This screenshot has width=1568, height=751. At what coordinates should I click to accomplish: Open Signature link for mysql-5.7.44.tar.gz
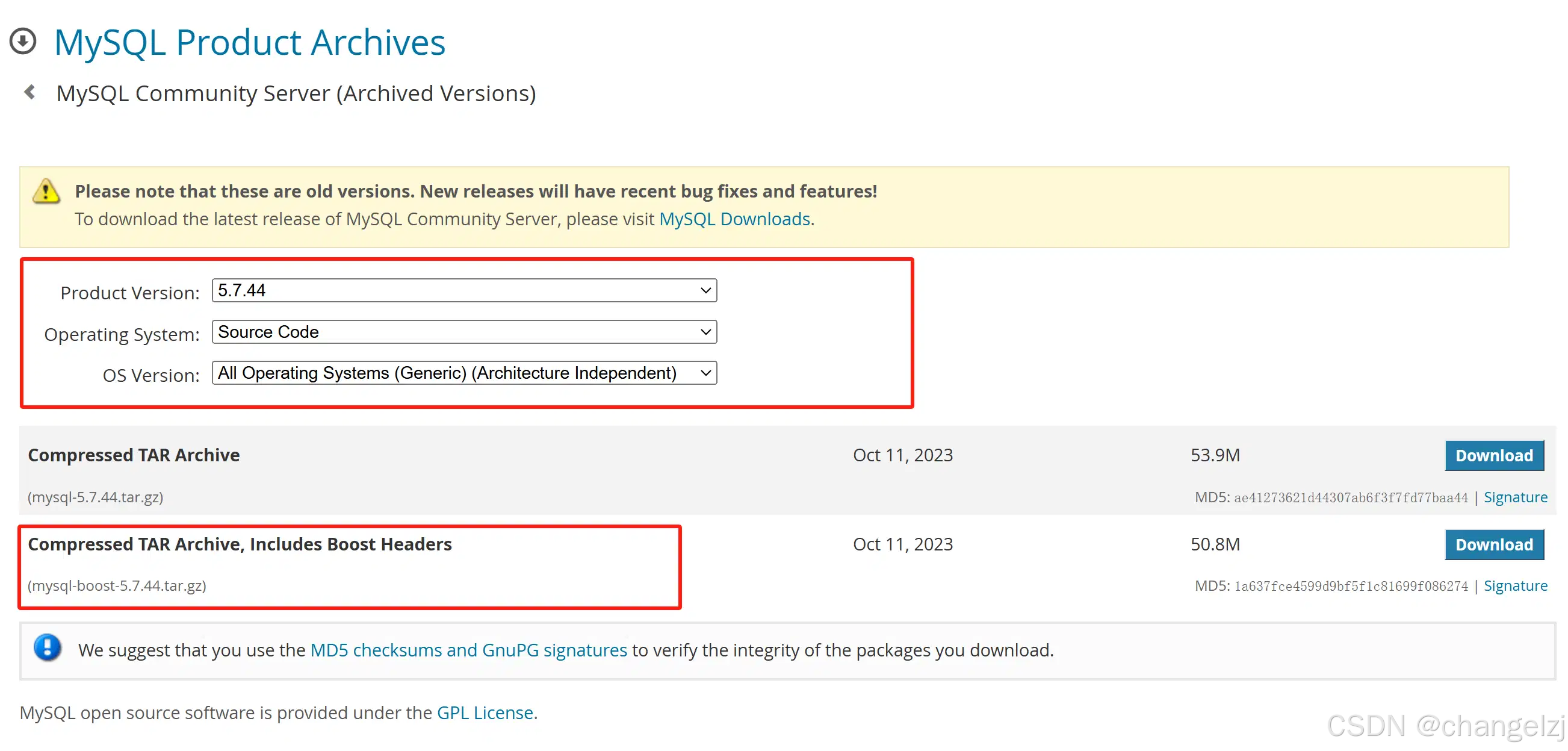tap(1514, 497)
